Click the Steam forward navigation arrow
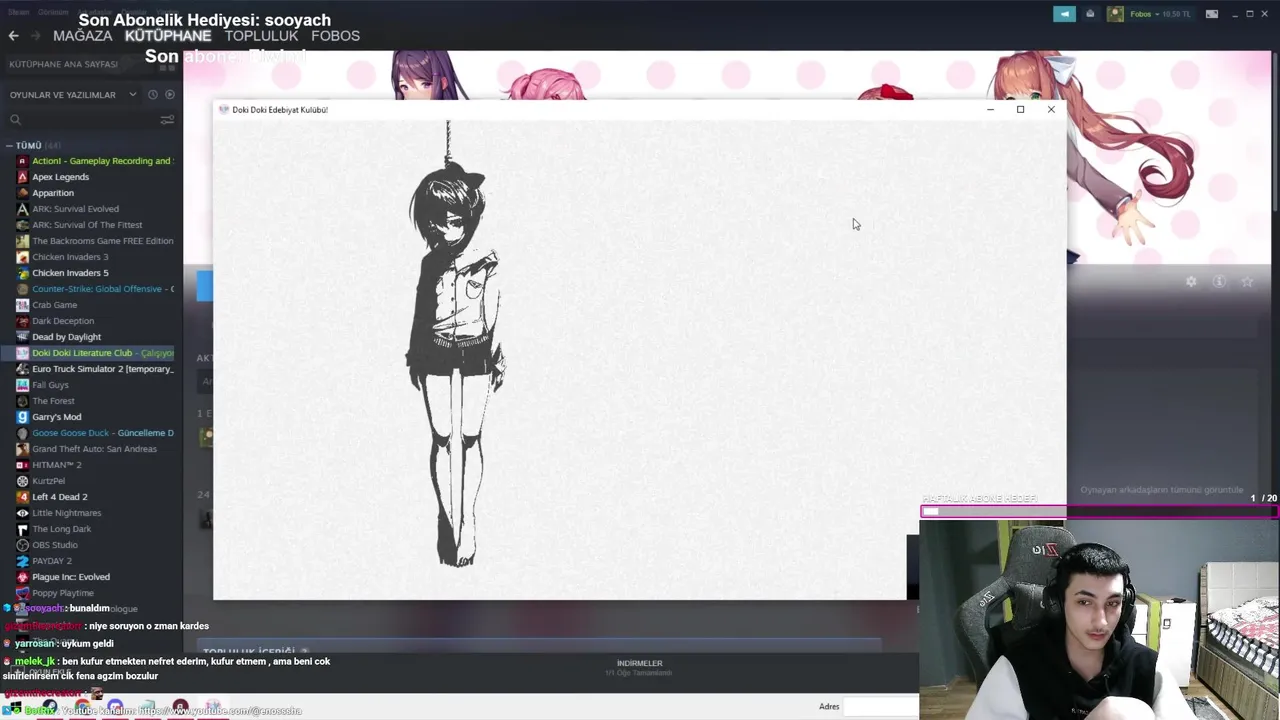 click(35, 36)
